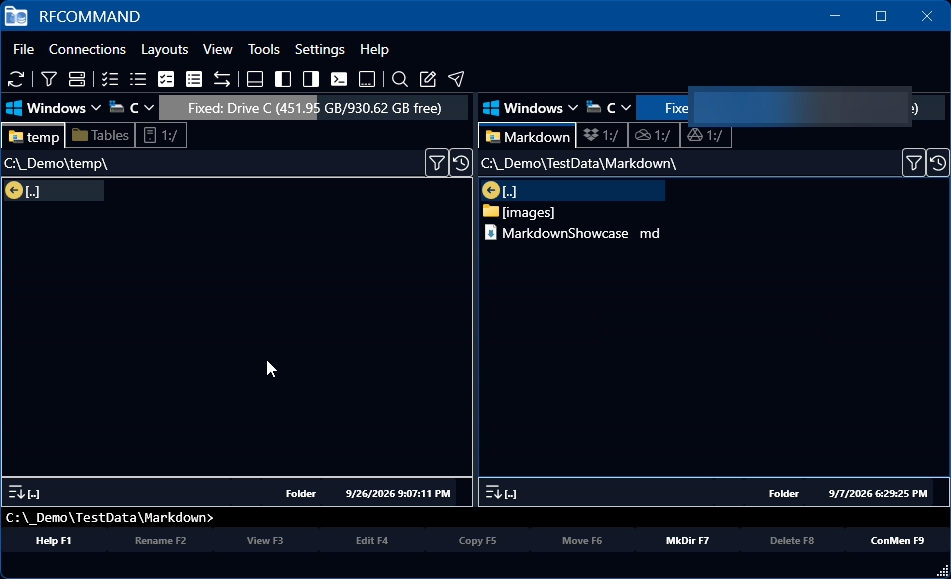Click the Help F1 button
The image size is (951, 579).
(x=53, y=540)
